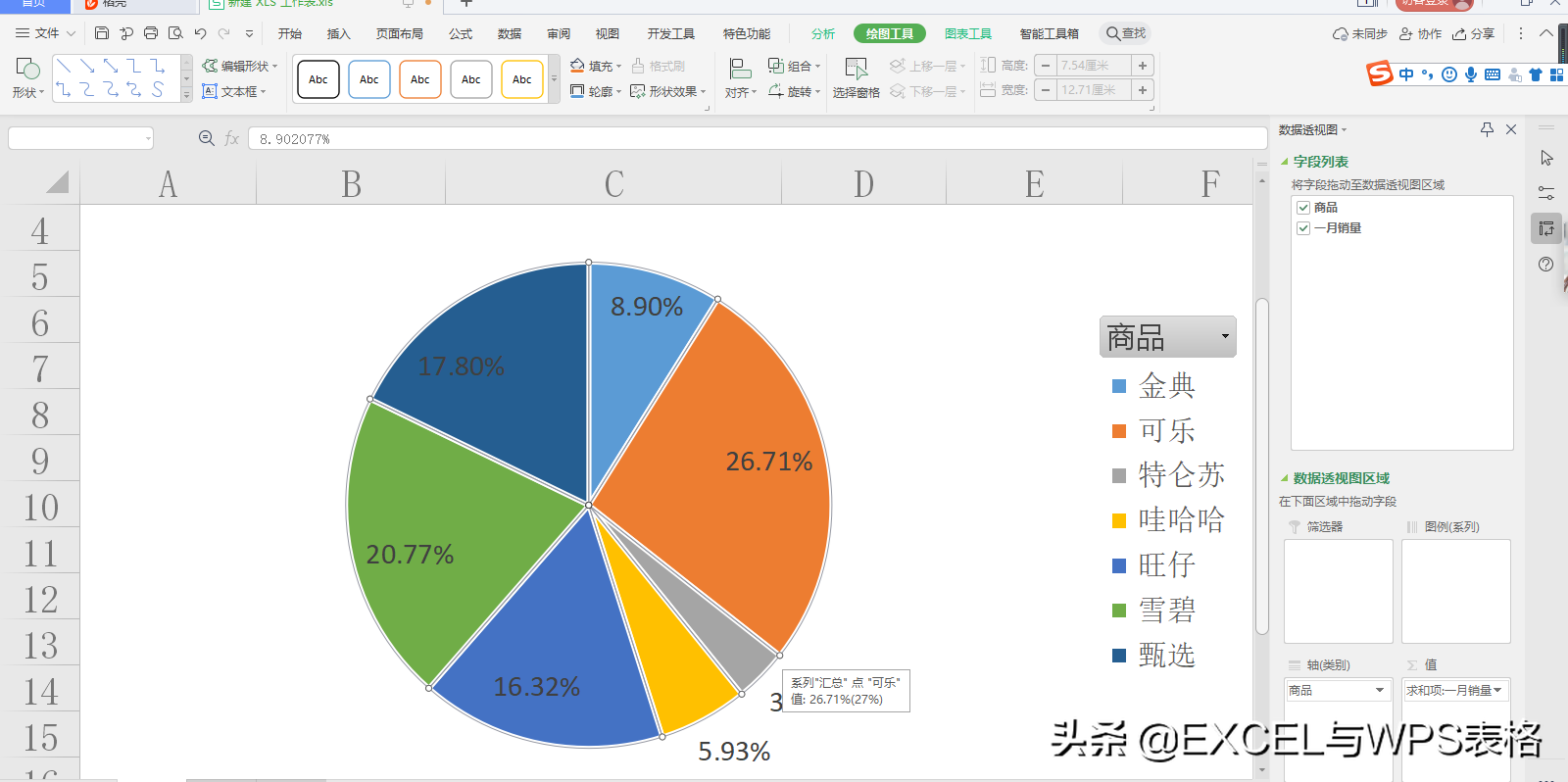Click the 未同步 sync button
This screenshot has width=1568, height=782.
(1360, 33)
